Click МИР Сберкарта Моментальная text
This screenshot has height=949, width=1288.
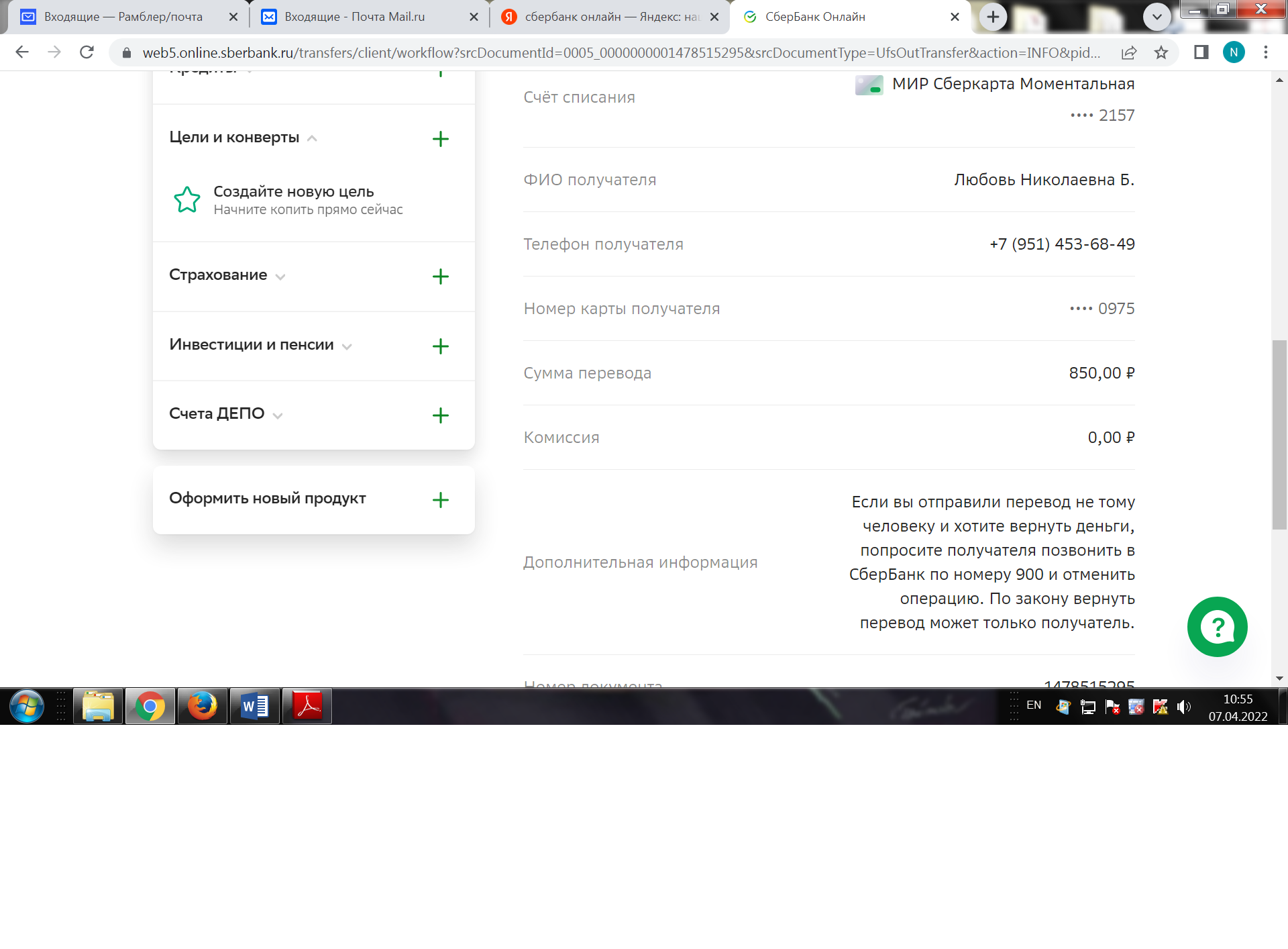(1013, 84)
